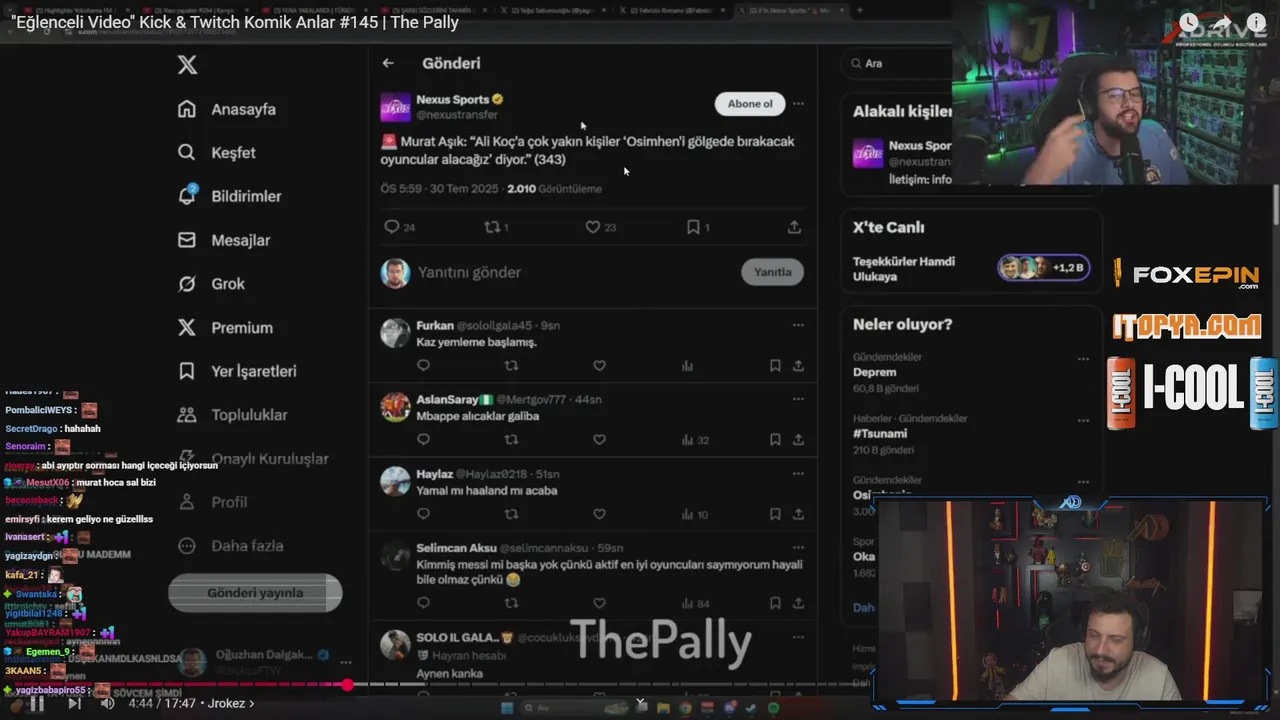This screenshot has width=1280, height=720.
Task: Click the YouTube share arrow icon
Action: click(x=1222, y=22)
